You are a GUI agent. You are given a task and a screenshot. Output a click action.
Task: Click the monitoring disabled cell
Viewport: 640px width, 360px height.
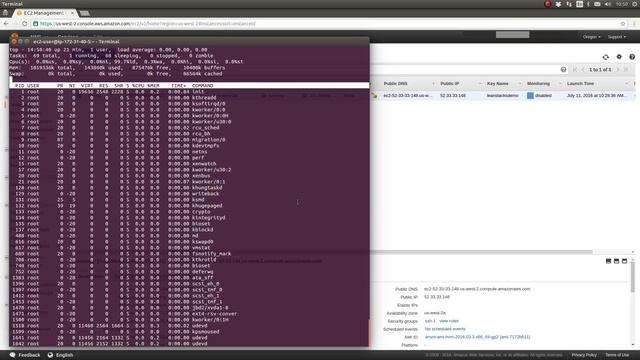point(539,96)
